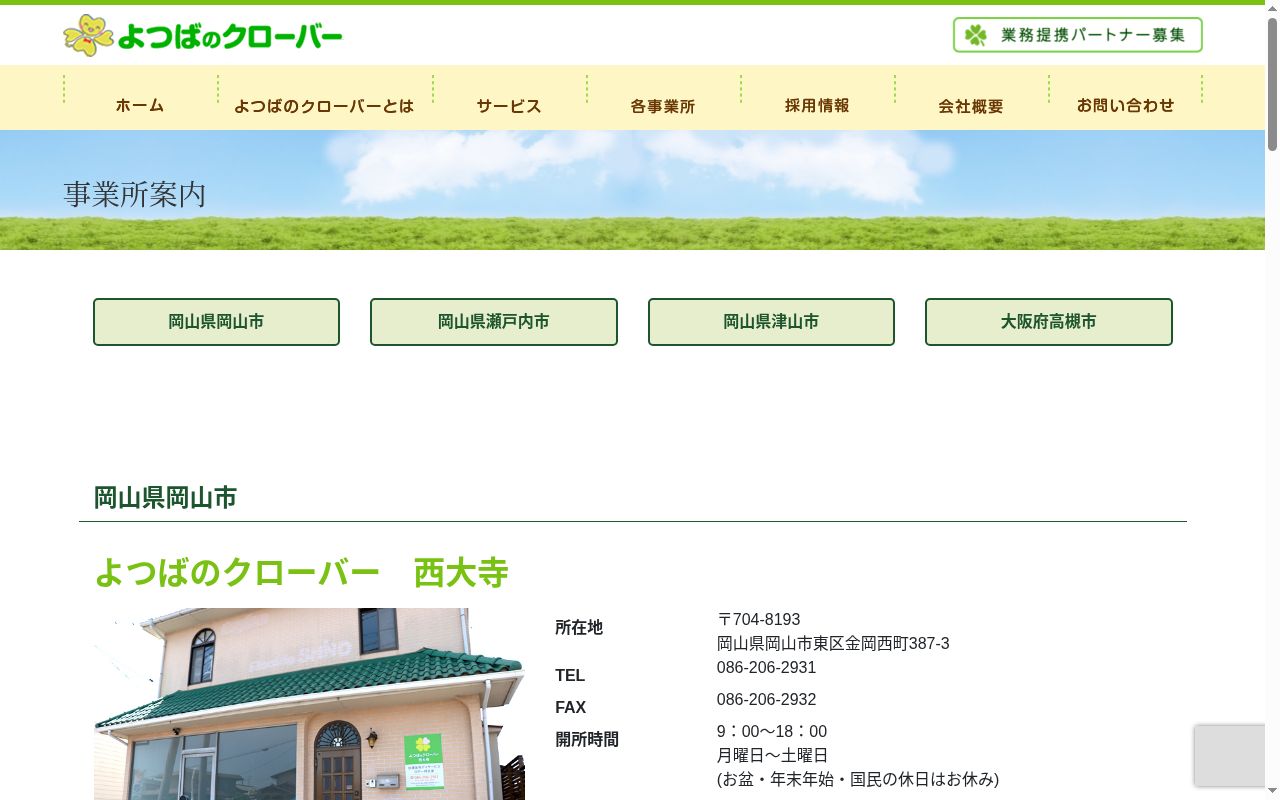The height and width of the screenshot is (800, 1280).
Task: Click the holiday note (お盆・年末年始・国民の休日はお休み)
Action: (858, 780)
